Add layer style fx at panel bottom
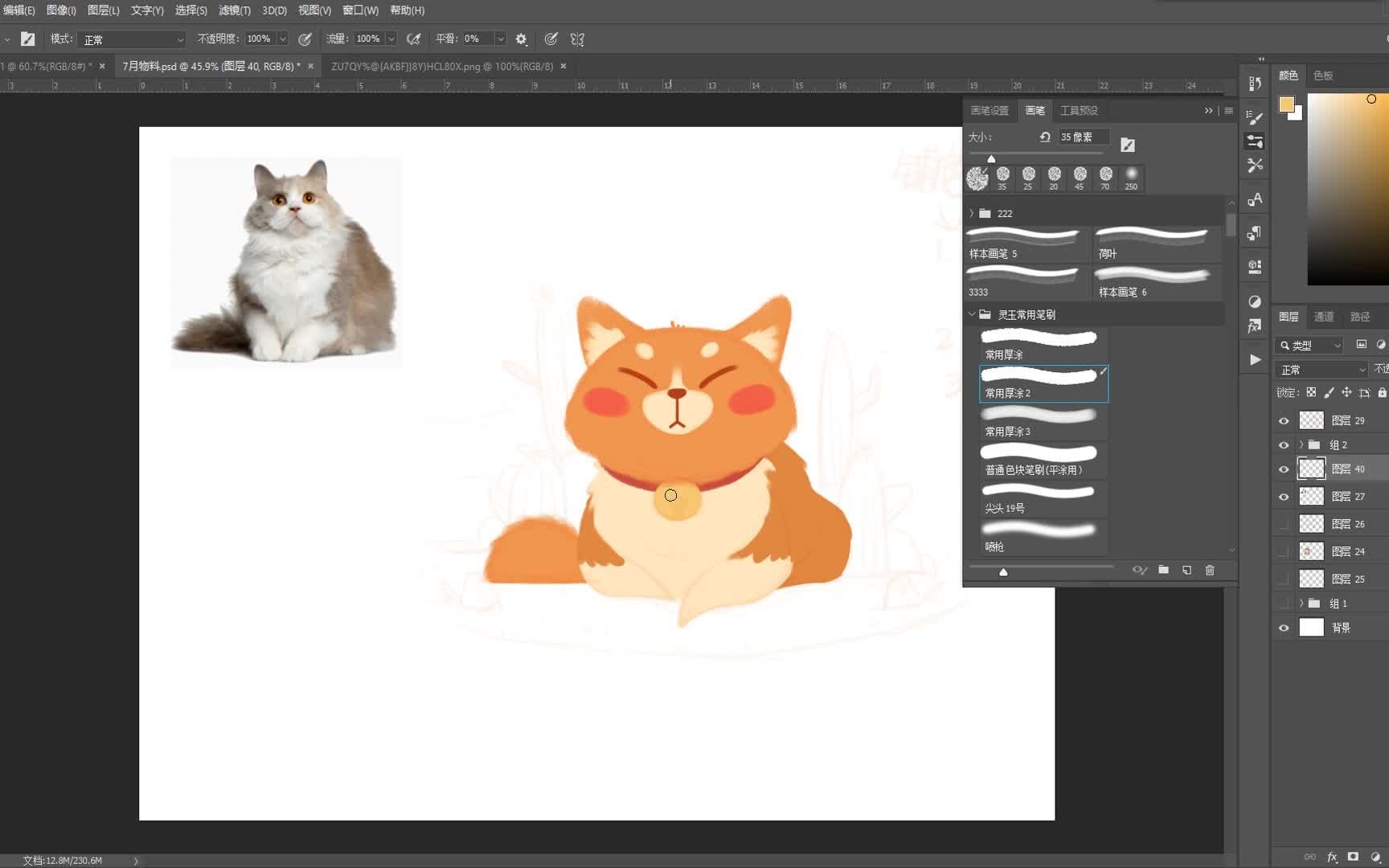Image resolution: width=1389 pixels, height=868 pixels. [x=1332, y=857]
